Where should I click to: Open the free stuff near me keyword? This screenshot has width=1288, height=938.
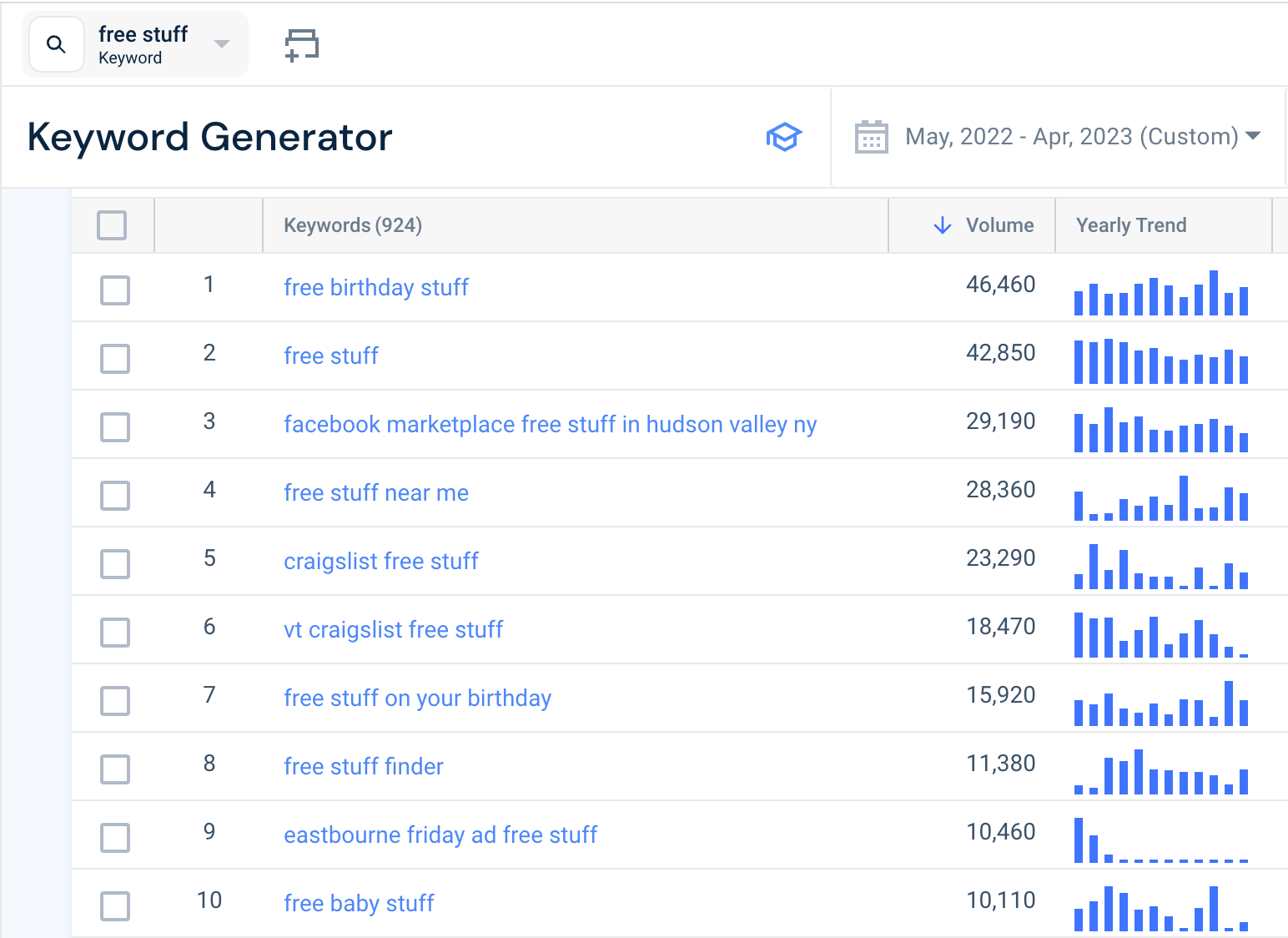[x=375, y=492]
